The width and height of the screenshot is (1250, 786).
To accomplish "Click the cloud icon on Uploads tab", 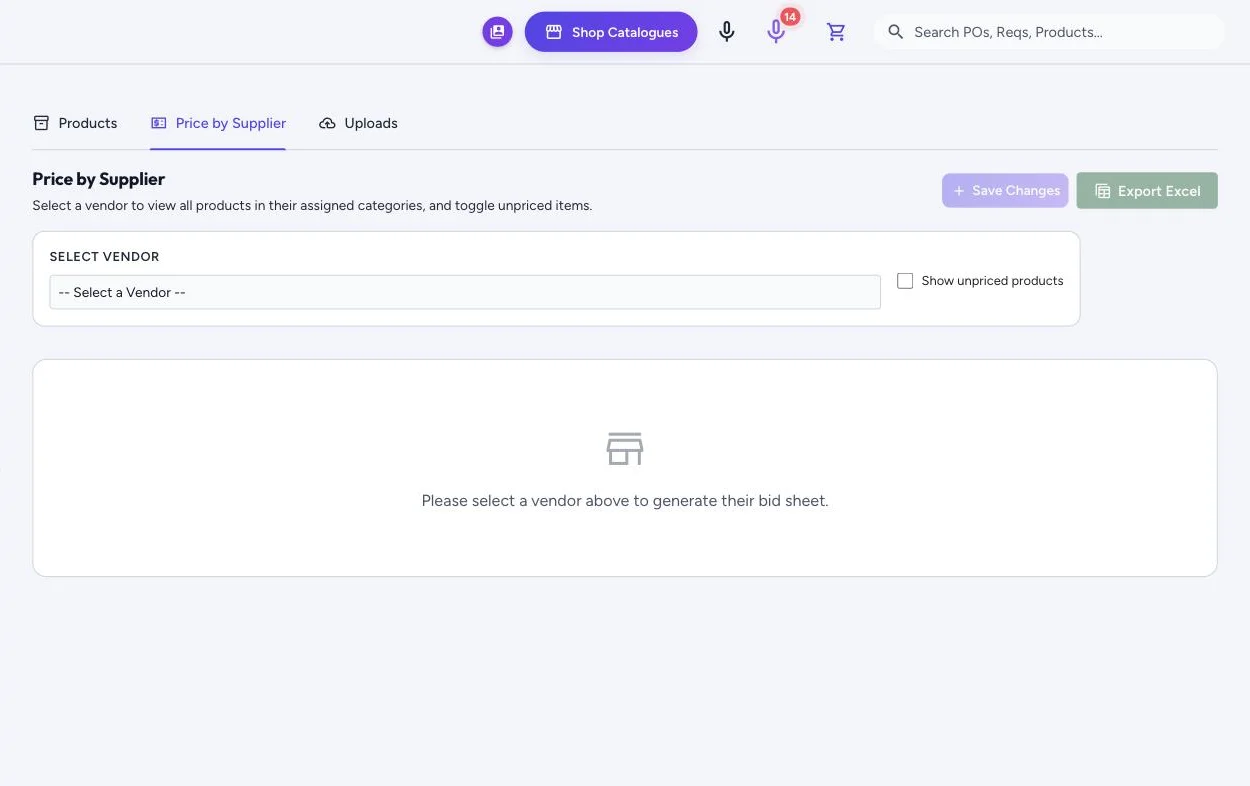I will click(x=327, y=123).
